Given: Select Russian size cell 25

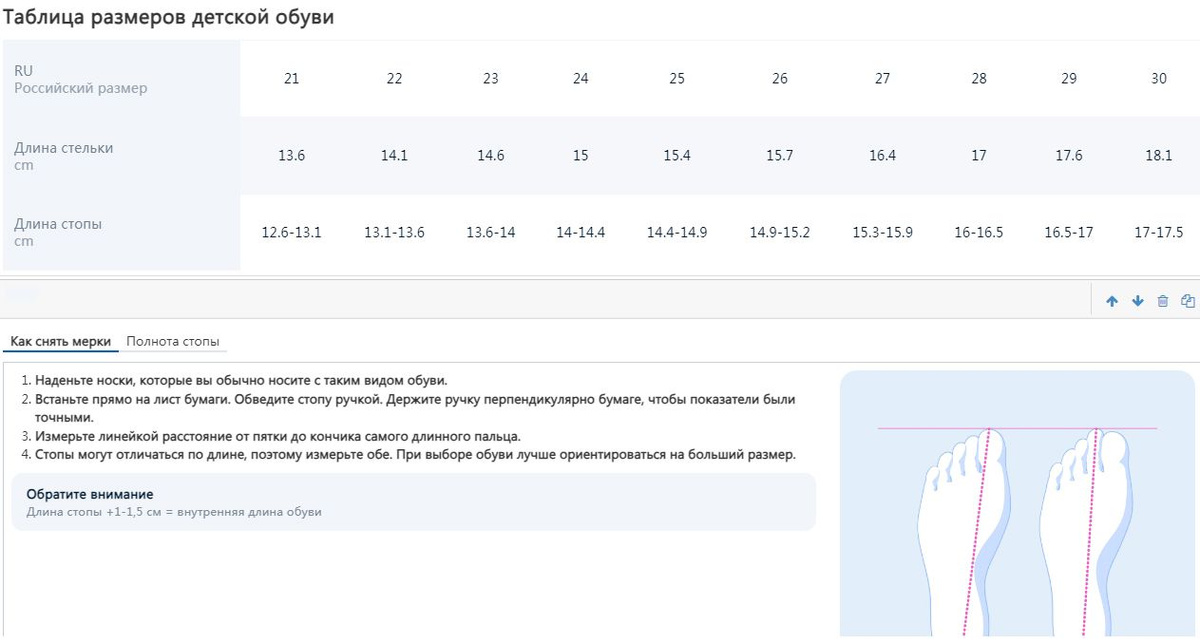Looking at the screenshot, I should pyautogui.click(x=677, y=79).
